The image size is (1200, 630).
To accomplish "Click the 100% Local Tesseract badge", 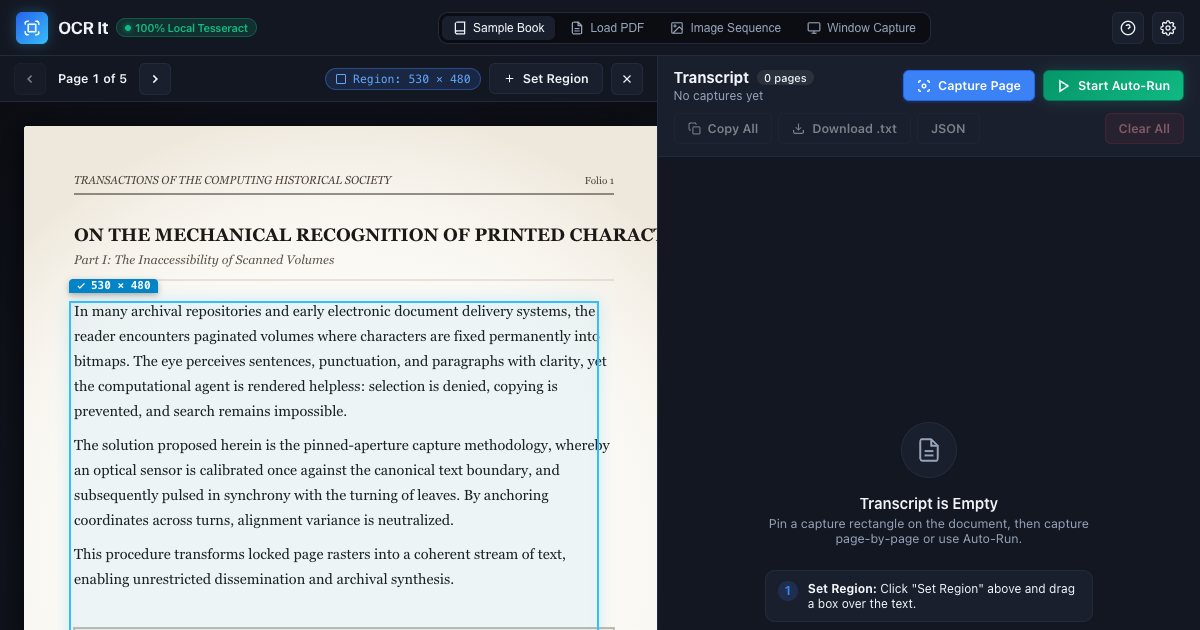I will point(186,28).
